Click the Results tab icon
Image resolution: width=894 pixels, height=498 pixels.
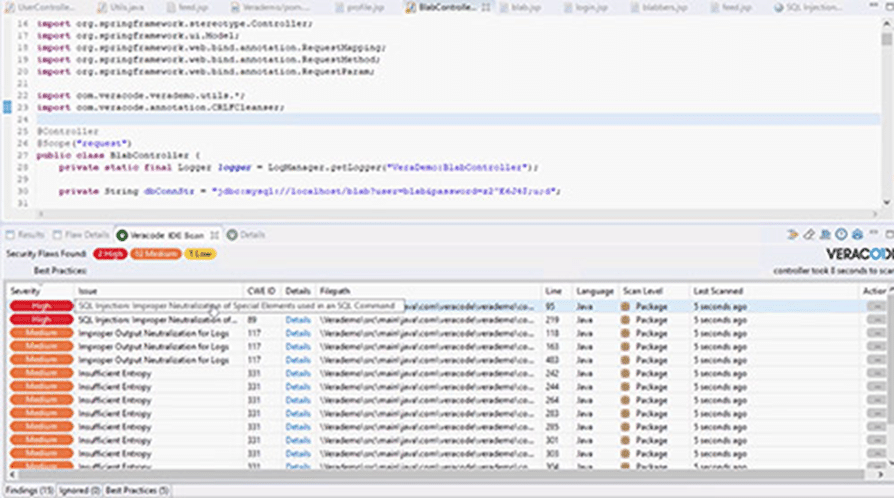tap(10, 235)
